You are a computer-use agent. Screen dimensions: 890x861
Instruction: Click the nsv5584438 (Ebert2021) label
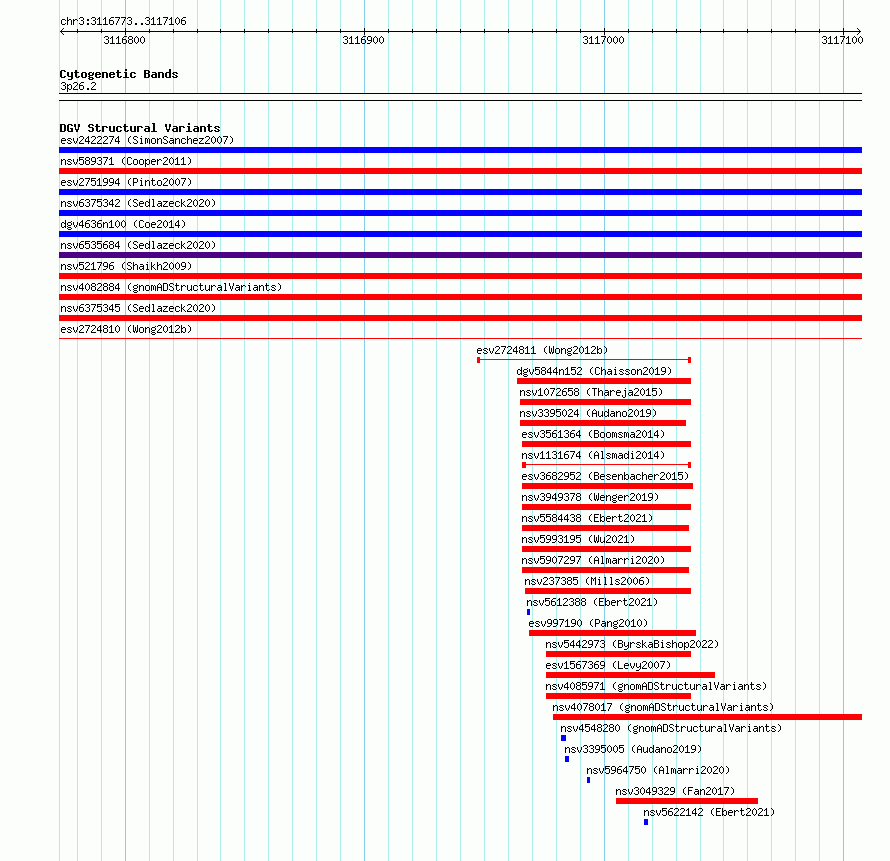pyautogui.click(x=587, y=518)
